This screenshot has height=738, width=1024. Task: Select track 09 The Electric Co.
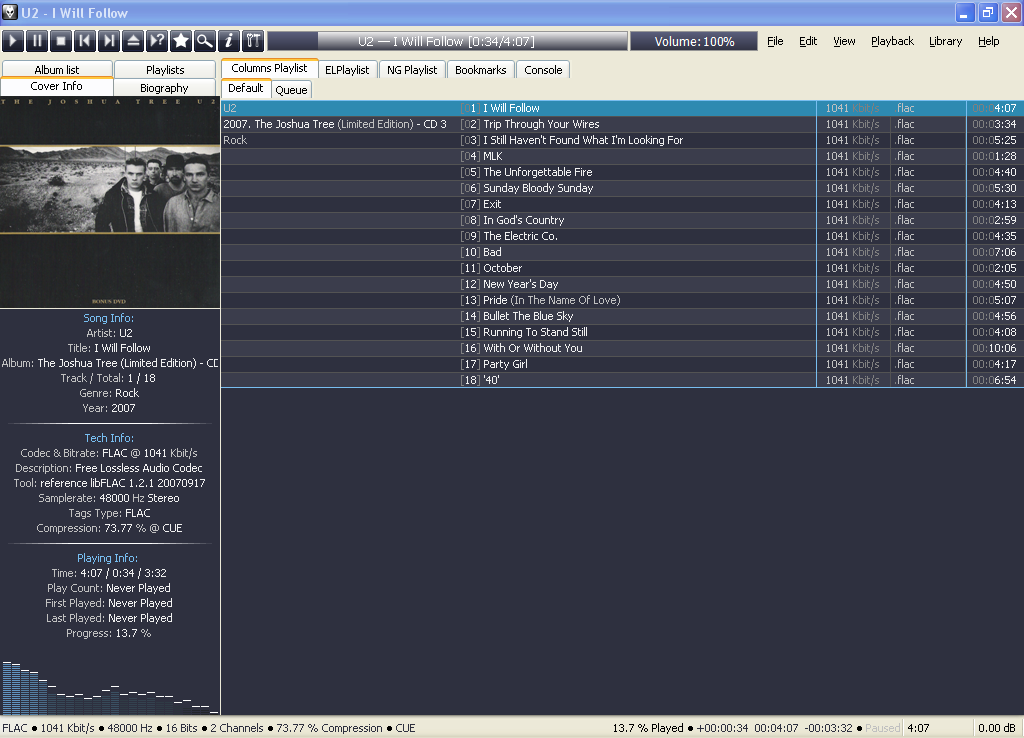click(622, 236)
